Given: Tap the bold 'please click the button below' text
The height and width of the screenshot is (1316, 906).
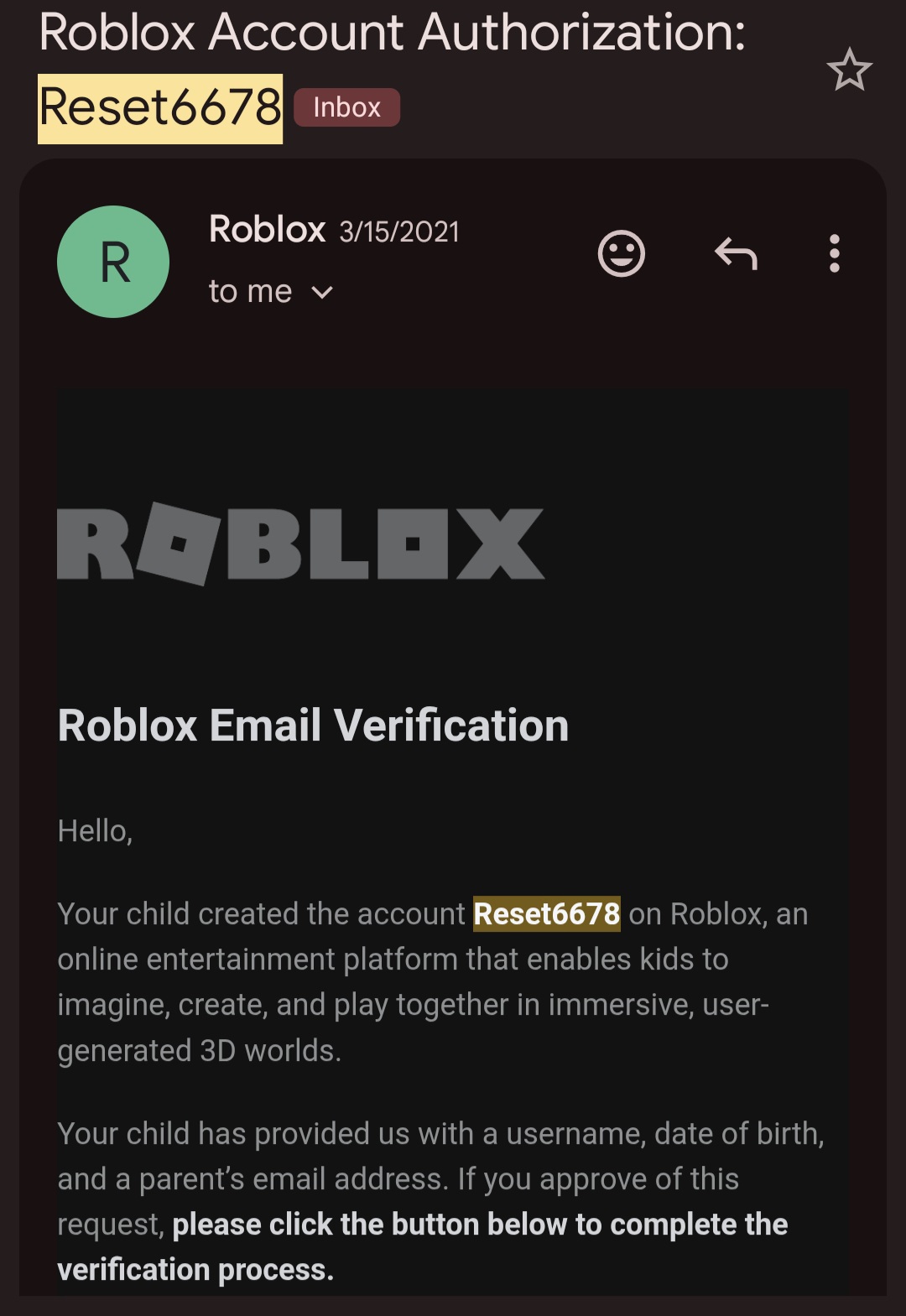Looking at the screenshot, I should 480,1225.
